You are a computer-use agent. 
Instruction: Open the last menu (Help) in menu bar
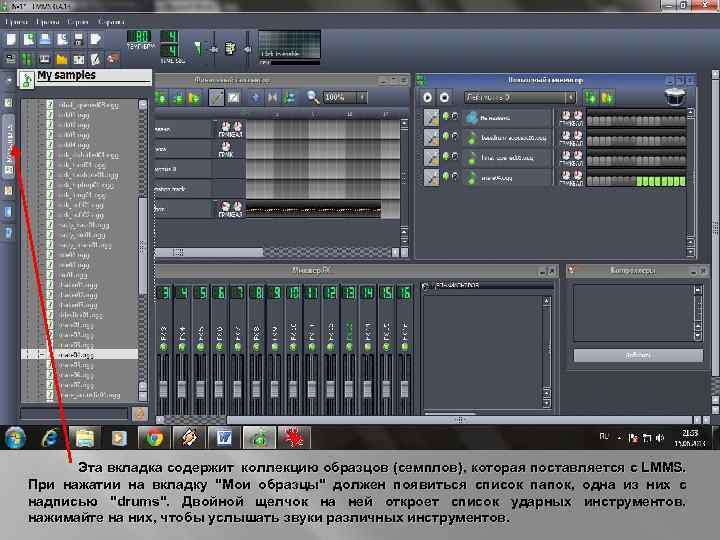111,22
